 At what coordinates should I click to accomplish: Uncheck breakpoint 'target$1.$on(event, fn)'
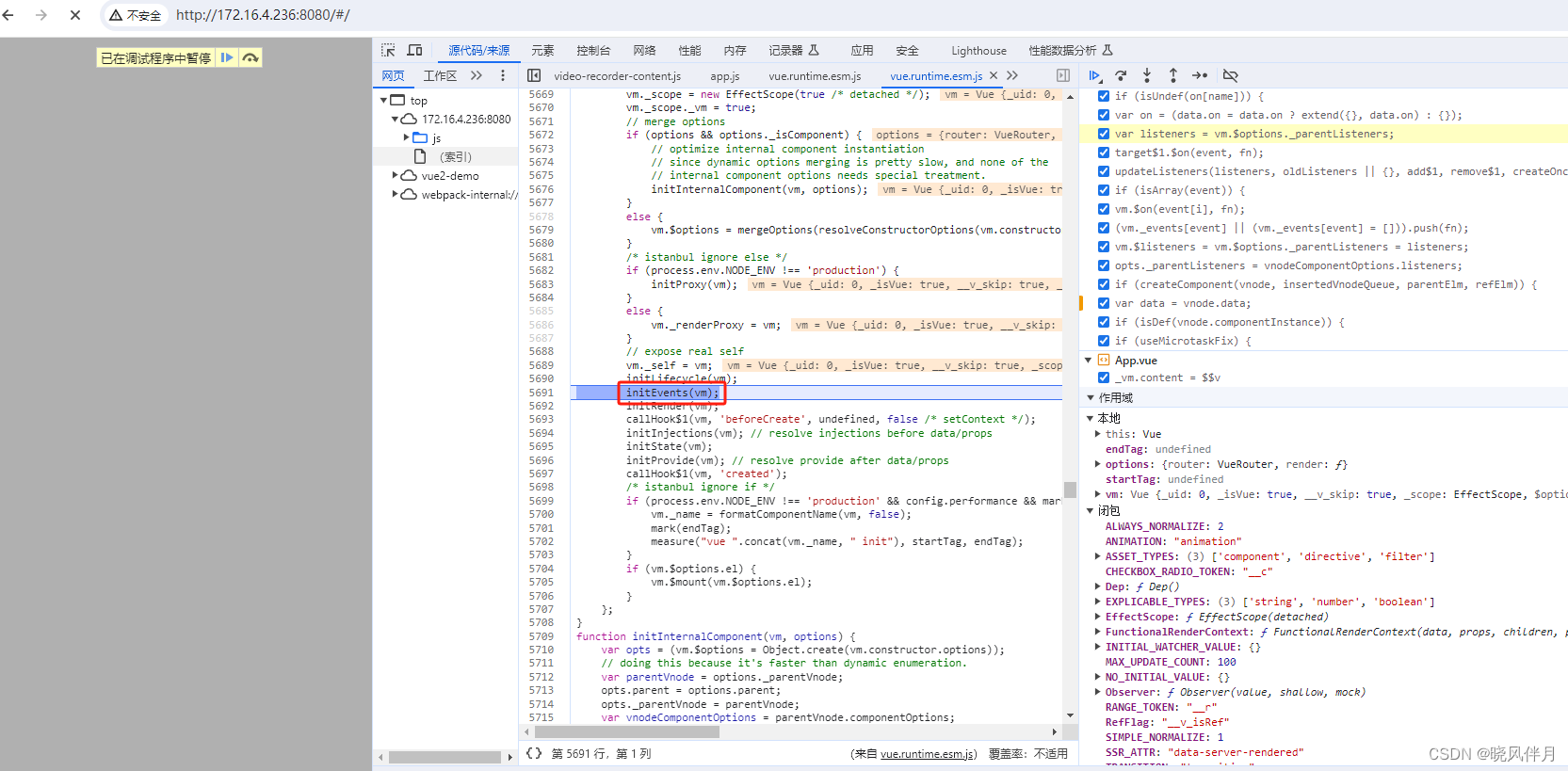coord(1104,153)
